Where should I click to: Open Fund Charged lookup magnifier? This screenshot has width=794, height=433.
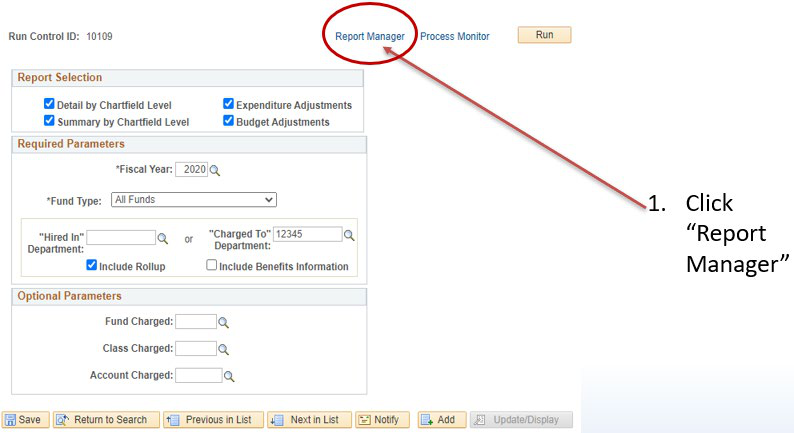[x=223, y=322]
